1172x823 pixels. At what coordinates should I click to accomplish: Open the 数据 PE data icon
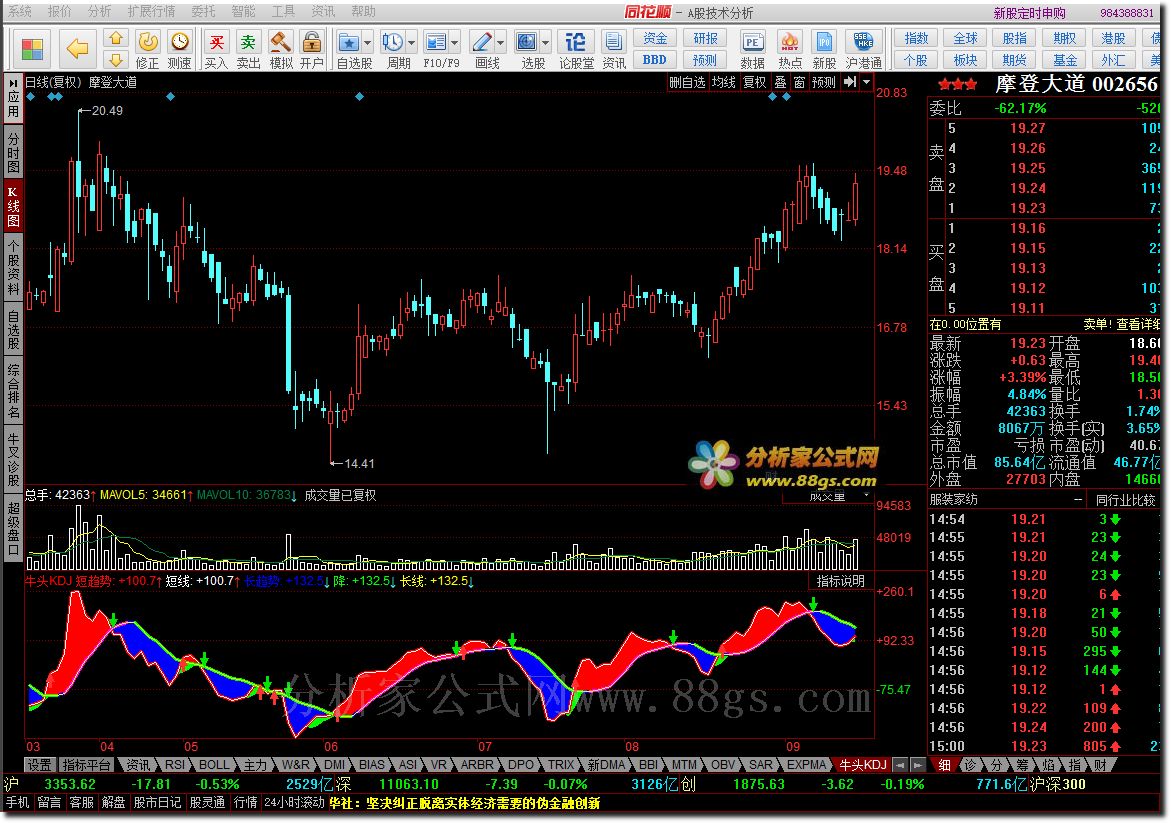(x=753, y=42)
